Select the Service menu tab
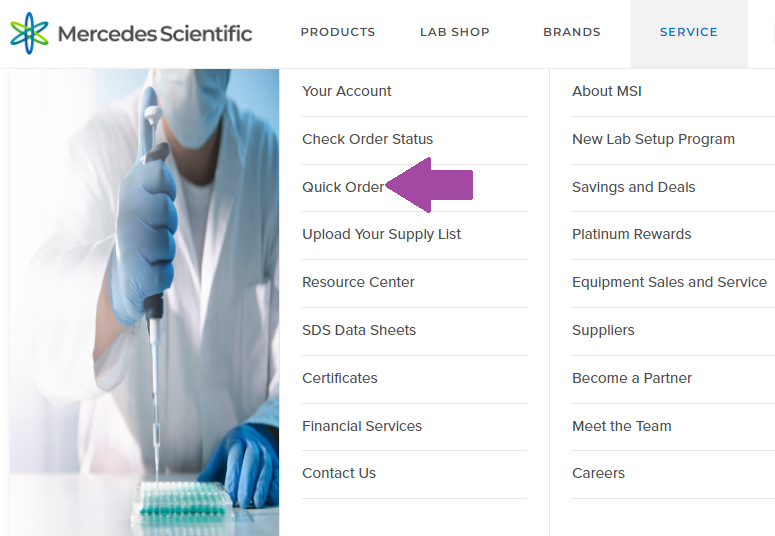The image size is (775, 536). pos(689,32)
